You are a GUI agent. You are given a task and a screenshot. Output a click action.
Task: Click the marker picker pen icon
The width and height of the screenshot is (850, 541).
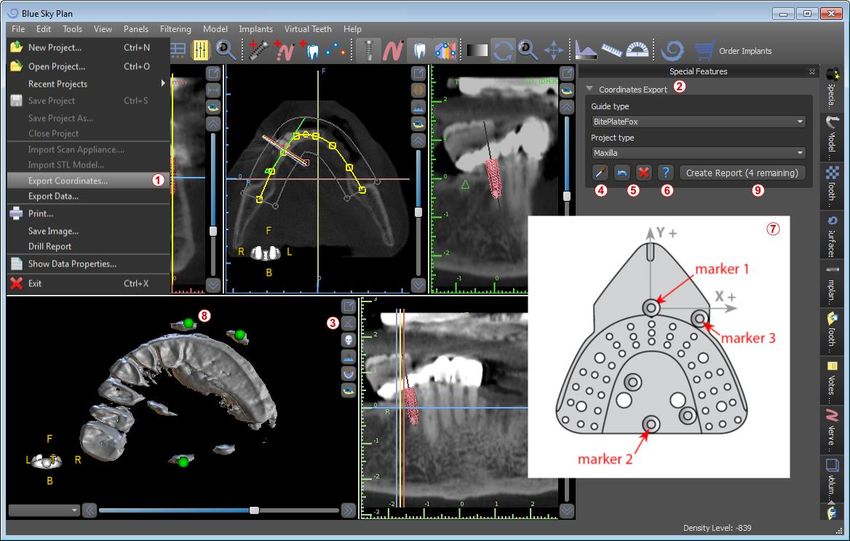tap(600, 172)
